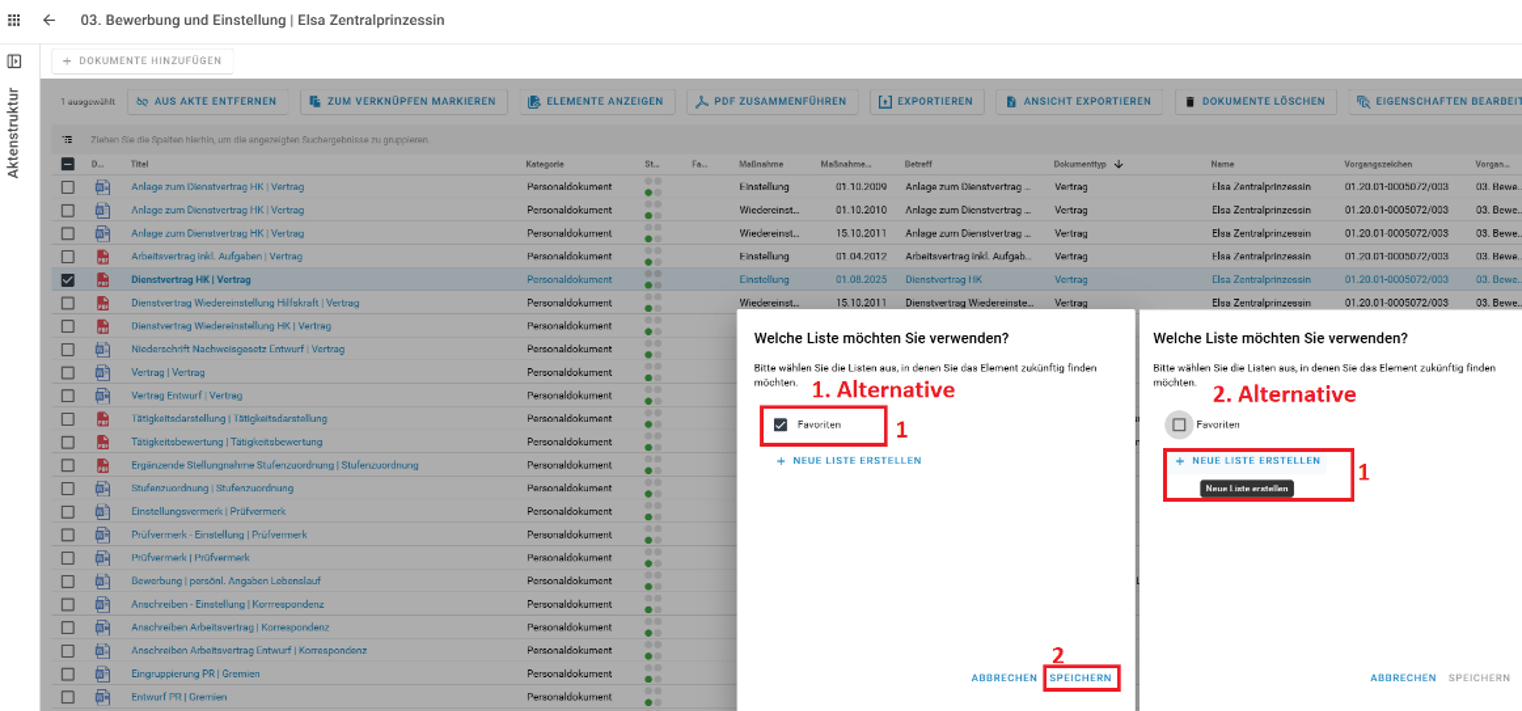Click PDF icon of Dienstvertrag HK row
Viewport: 1522px width, 711px height.
point(102,280)
